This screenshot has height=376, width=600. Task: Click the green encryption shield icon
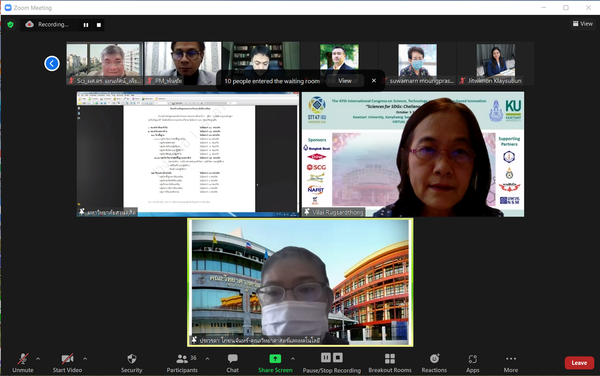[10, 24]
